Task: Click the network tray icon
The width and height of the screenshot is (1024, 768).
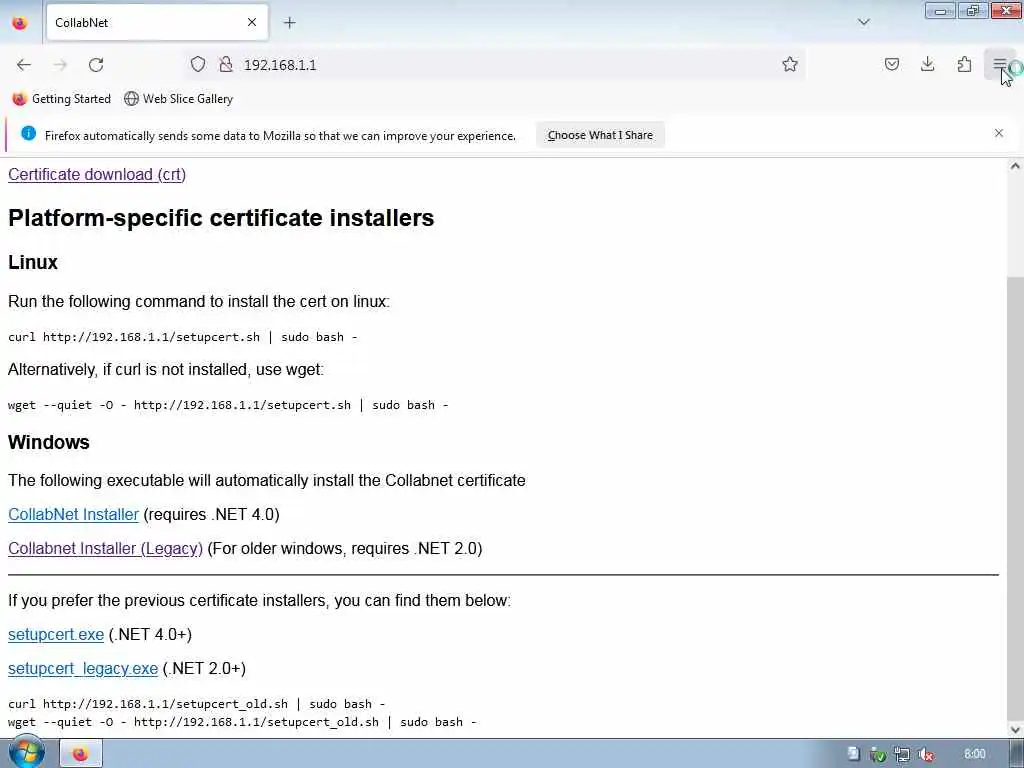Action: [902, 754]
